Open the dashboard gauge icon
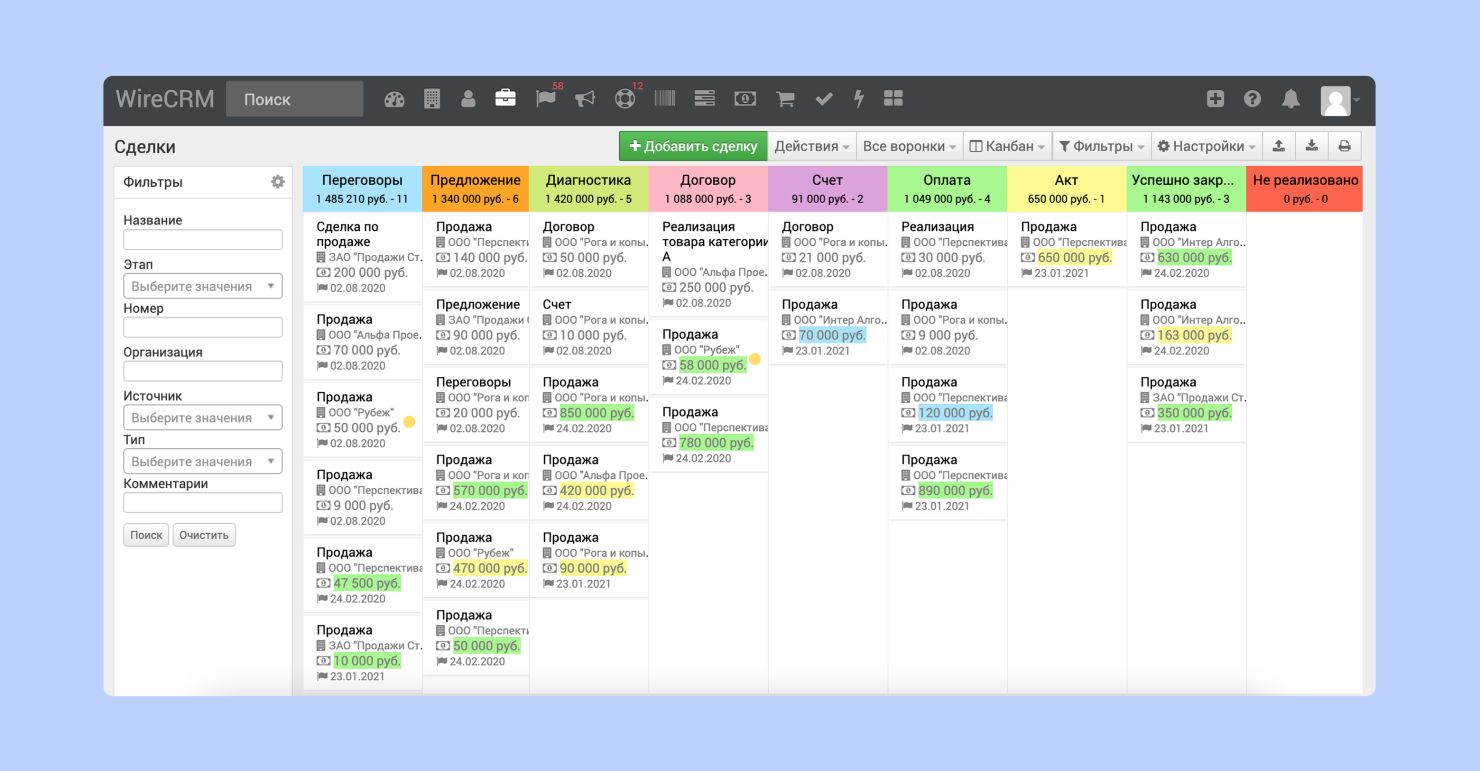Image resolution: width=1480 pixels, height=771 pixels. tap(394, 99)
